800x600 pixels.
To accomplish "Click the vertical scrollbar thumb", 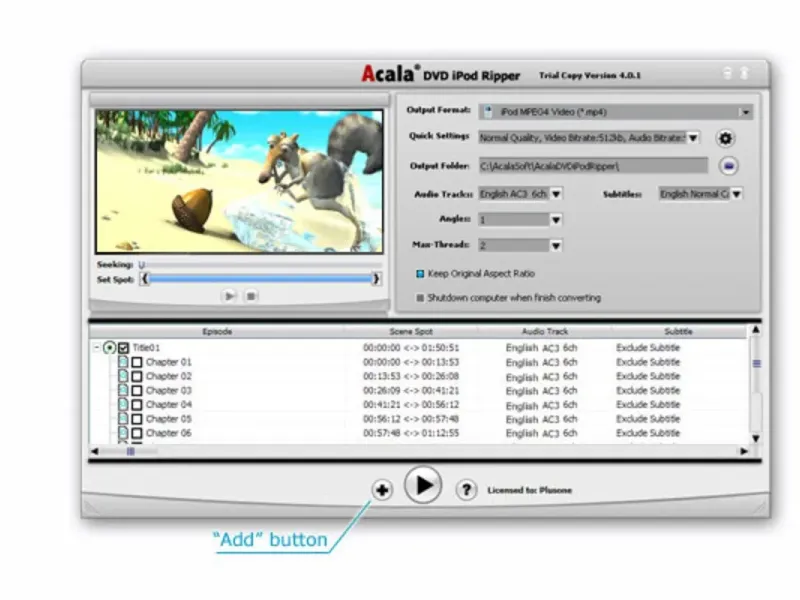I will tap(757, 364).
